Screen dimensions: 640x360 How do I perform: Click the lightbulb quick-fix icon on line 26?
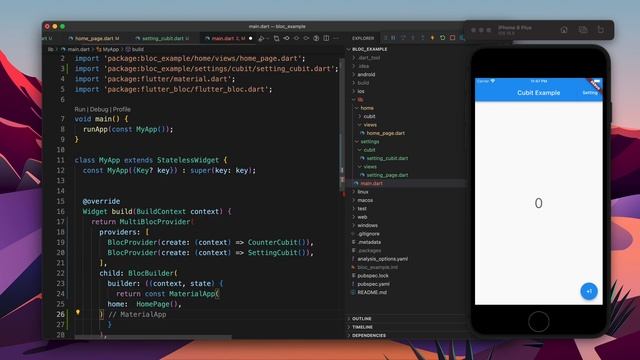click(78, 313)
